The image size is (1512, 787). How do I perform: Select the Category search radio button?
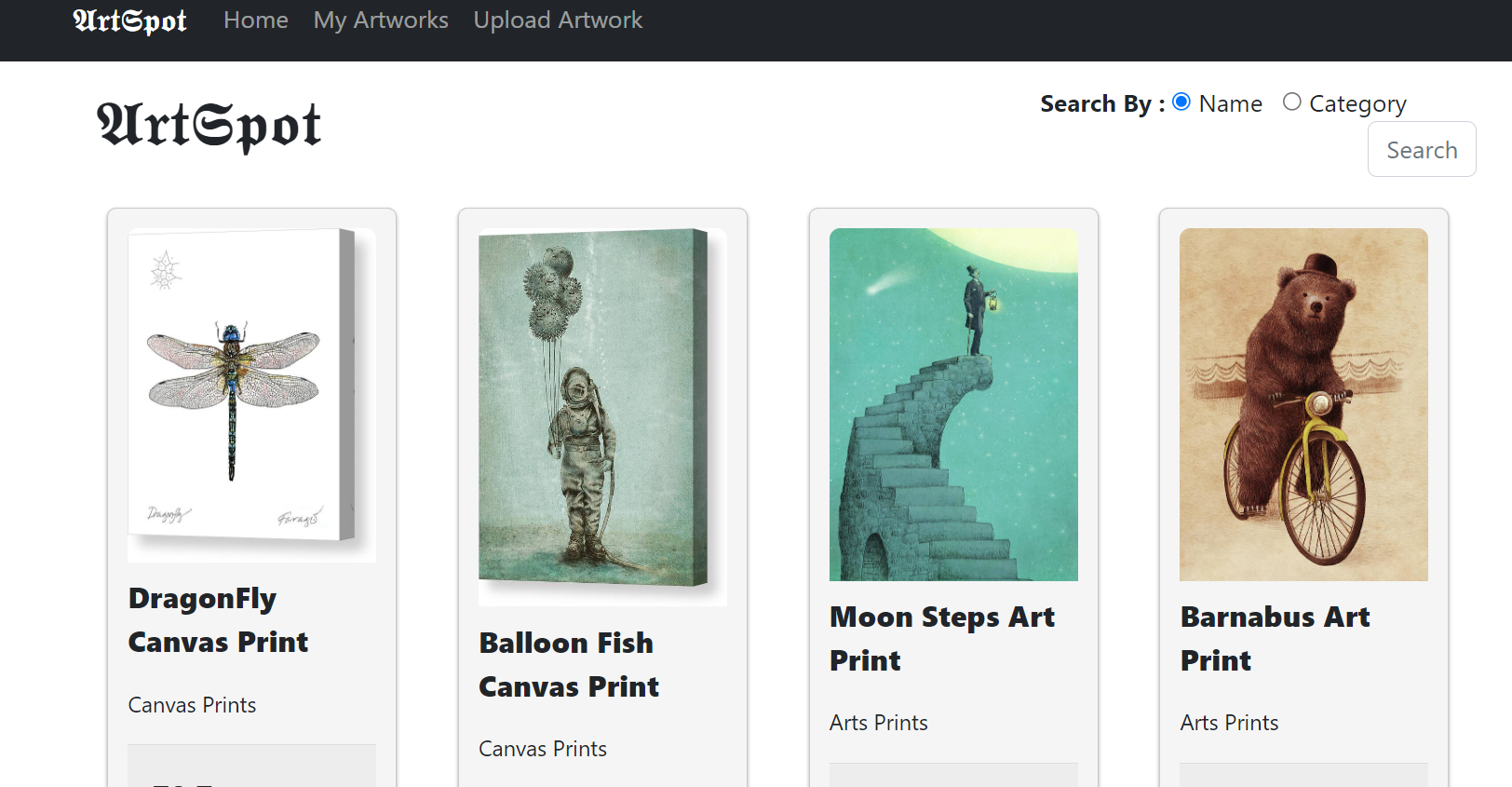click(x=1292, y=102)
